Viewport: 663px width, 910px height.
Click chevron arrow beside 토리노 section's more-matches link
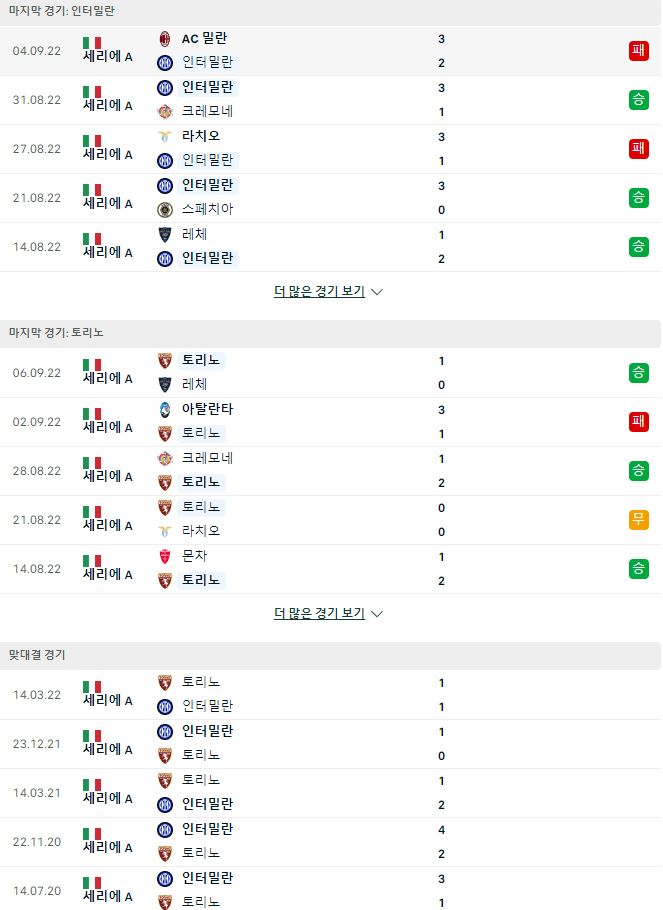click(x=377, y=614)
